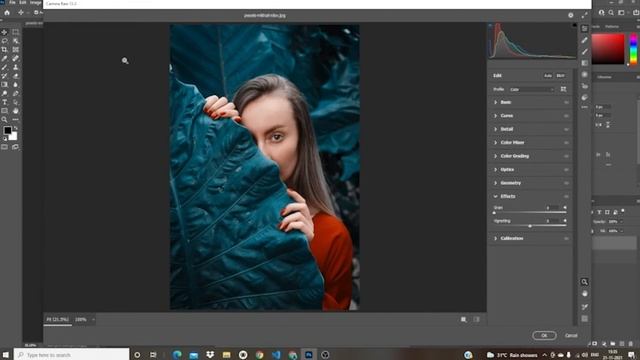
Task: Select the Clone Stamp tool
Action: (x=16, y=67)
